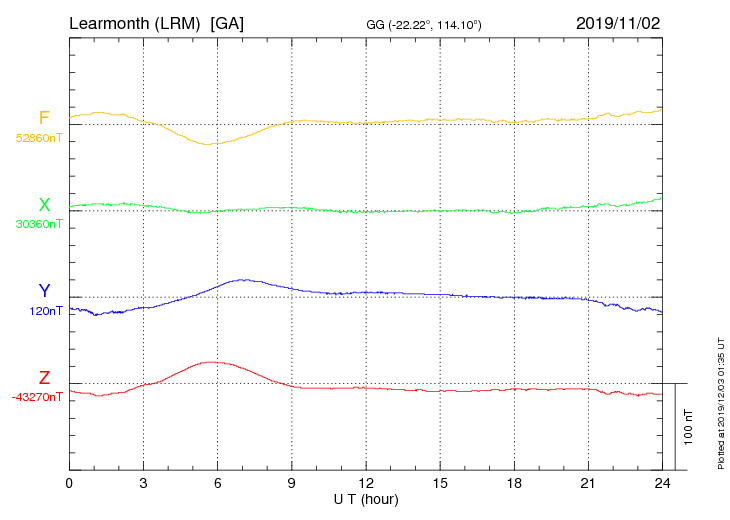The height and width of the screenshot is (520, 730).
Task: Click the orange F trace minimum dip
Action: click(x=208, y=144)
